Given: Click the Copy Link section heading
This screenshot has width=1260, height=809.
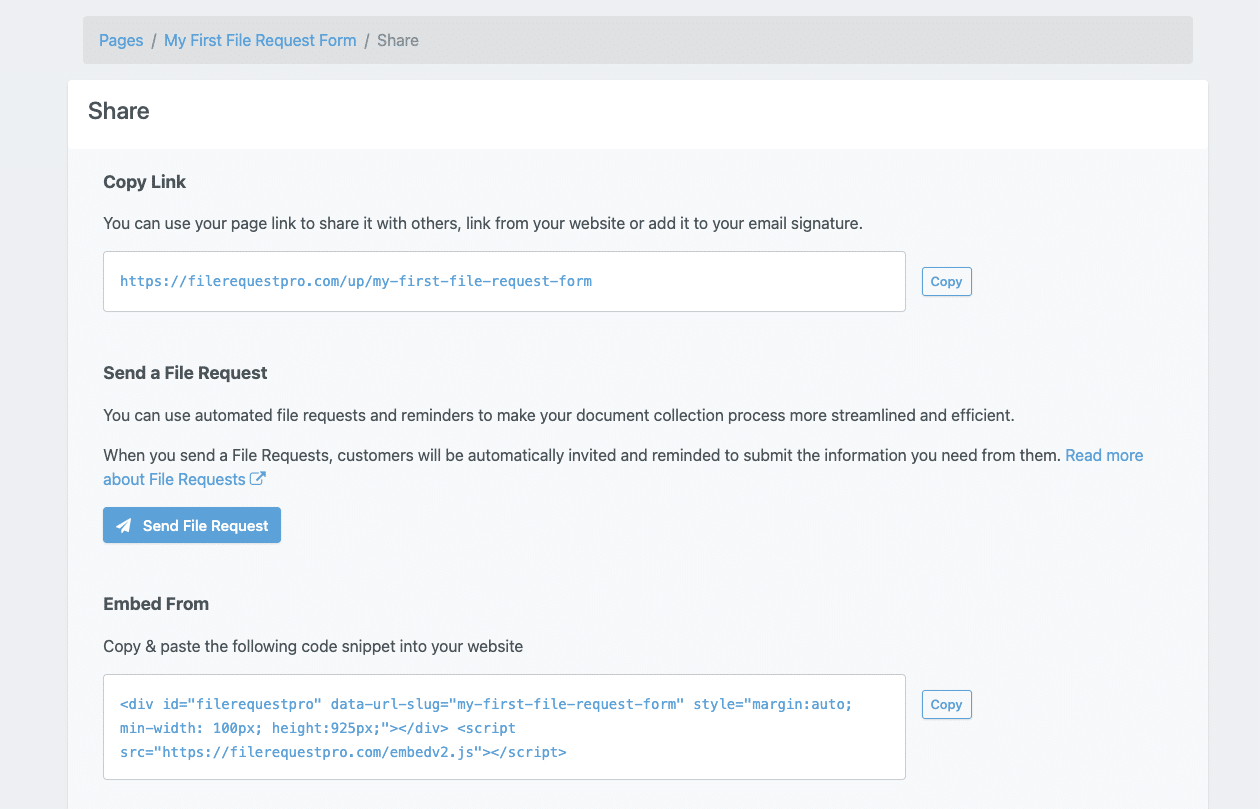Looking at the screenshot, I should click(x=145, y=182).
